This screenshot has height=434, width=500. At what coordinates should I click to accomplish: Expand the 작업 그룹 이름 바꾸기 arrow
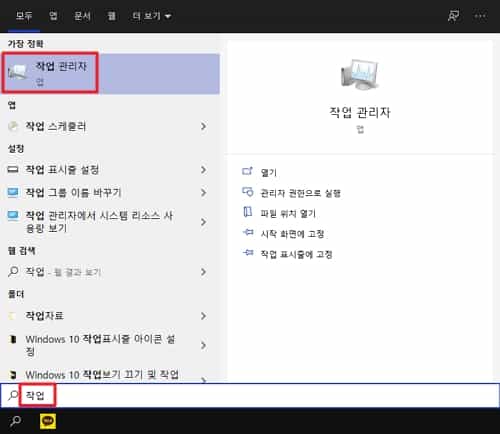(x=203, y=192)
